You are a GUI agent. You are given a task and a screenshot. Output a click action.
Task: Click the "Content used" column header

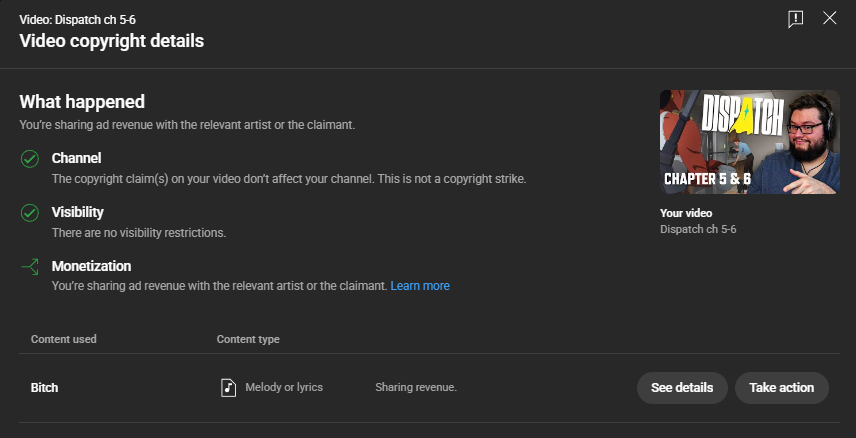(63, 339)
